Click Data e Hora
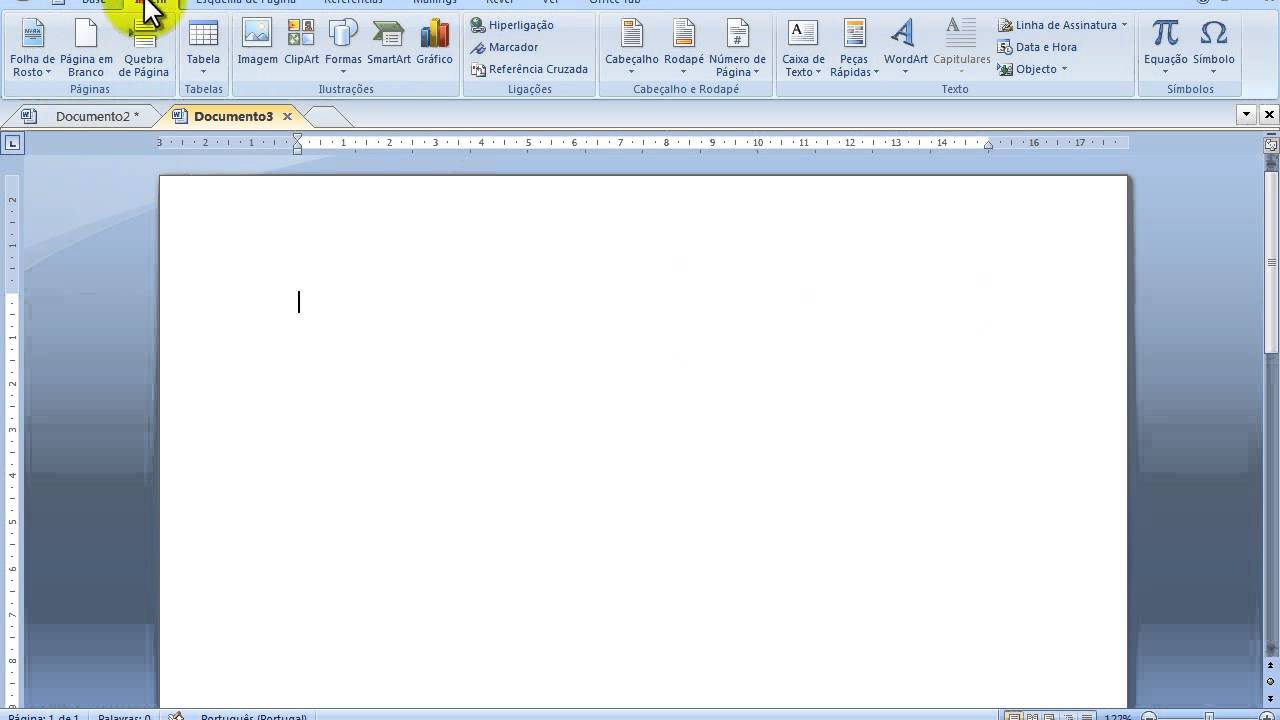1280x720 pixels. [1037, 47]
